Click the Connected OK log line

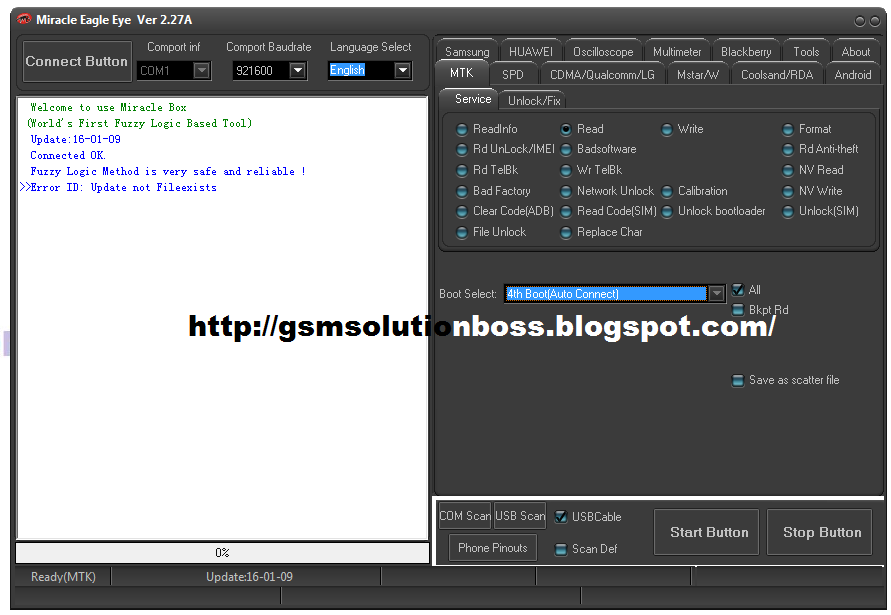click(x=68, y=155)
